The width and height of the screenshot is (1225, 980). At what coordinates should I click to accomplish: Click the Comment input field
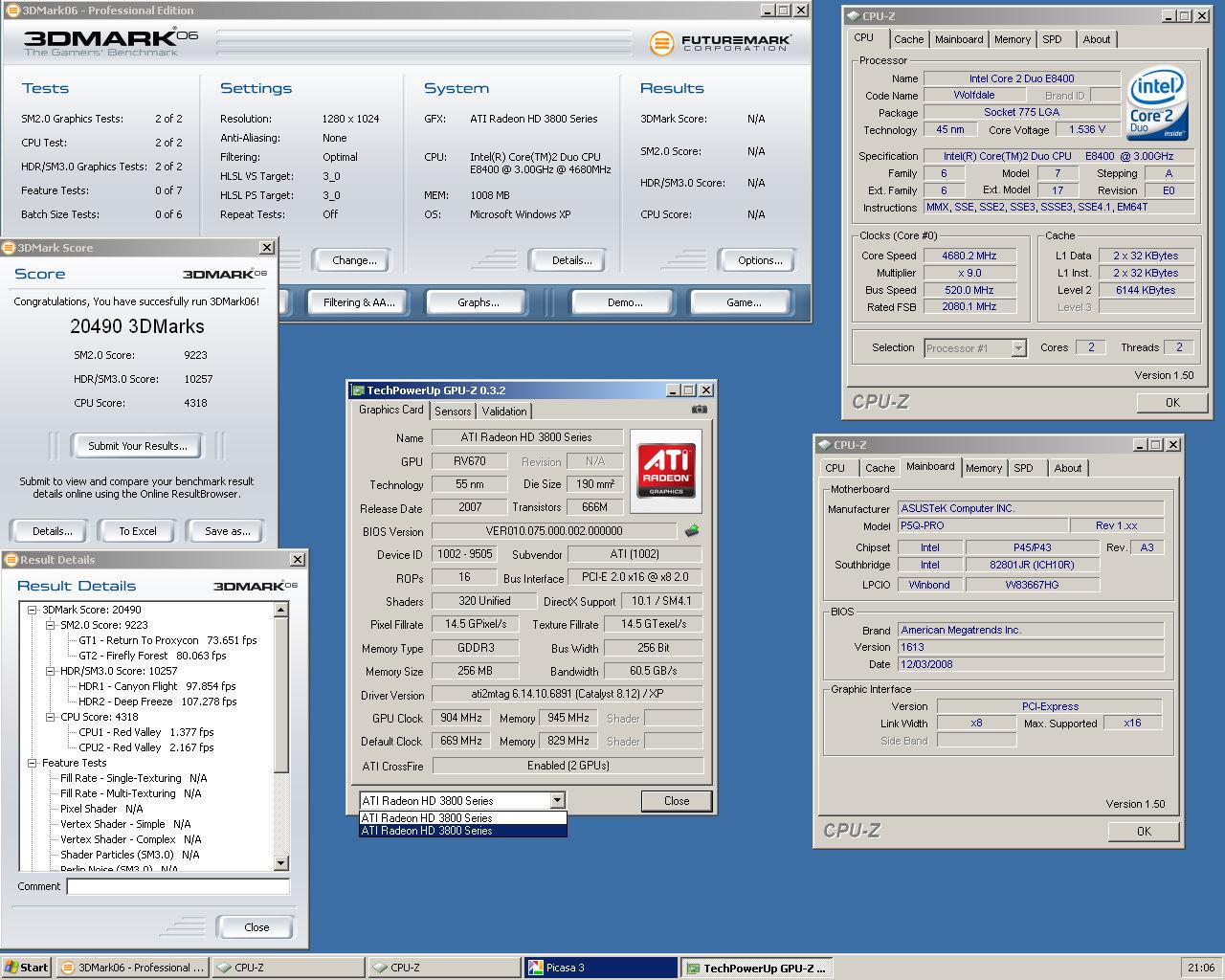[178, 887]
